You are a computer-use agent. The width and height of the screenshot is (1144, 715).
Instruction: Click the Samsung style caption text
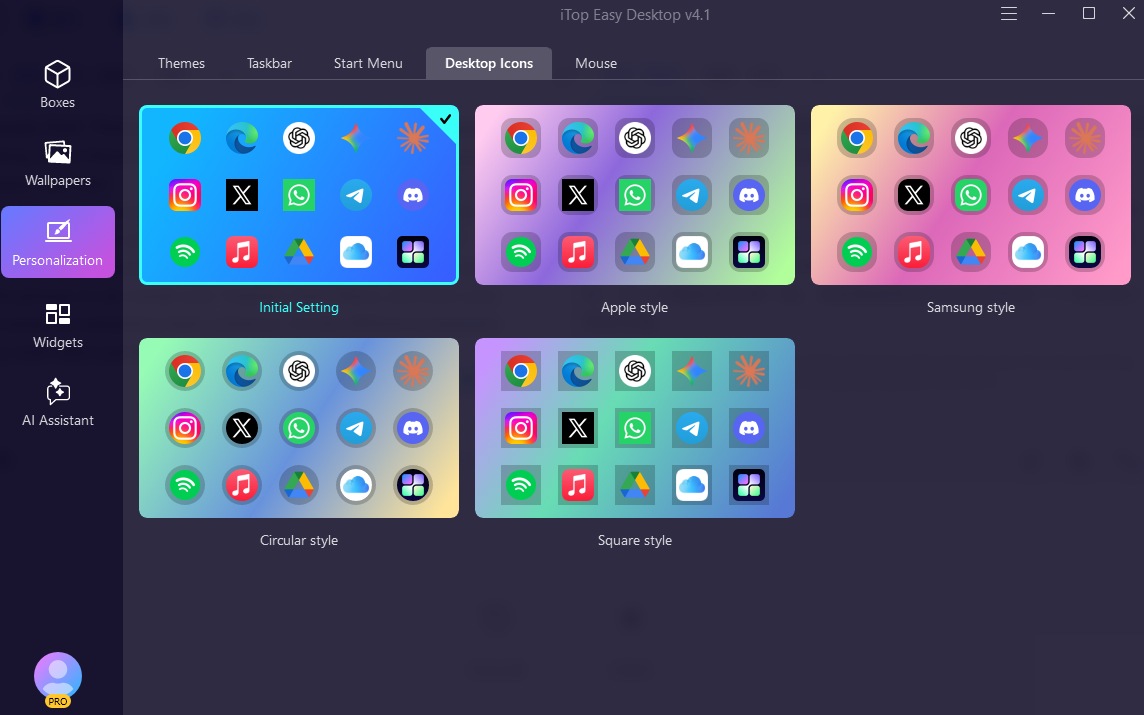pyautogui.click(x=970, y=308)
